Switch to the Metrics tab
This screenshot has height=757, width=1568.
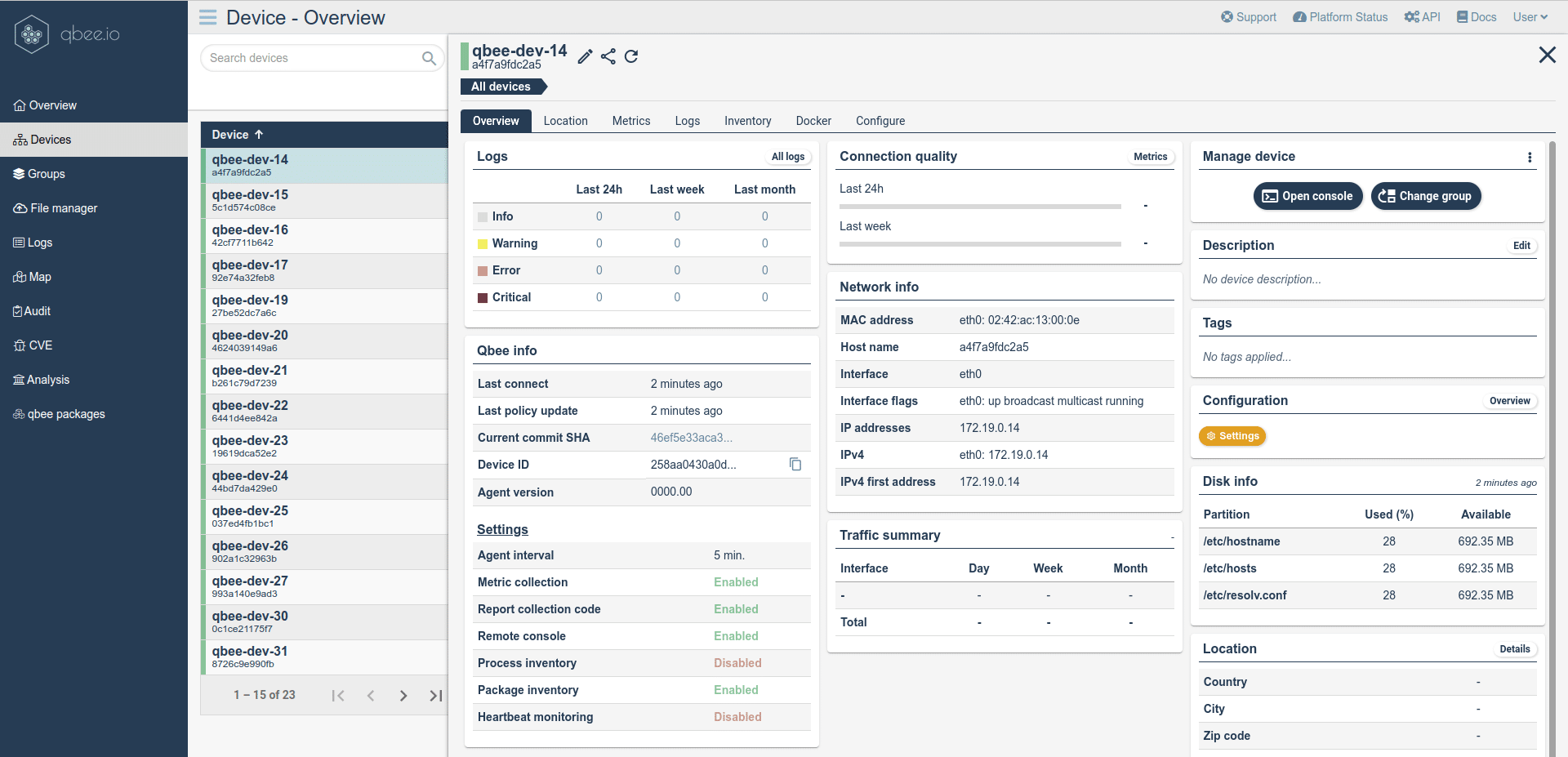pyautogui.click(x=631, y=121)
